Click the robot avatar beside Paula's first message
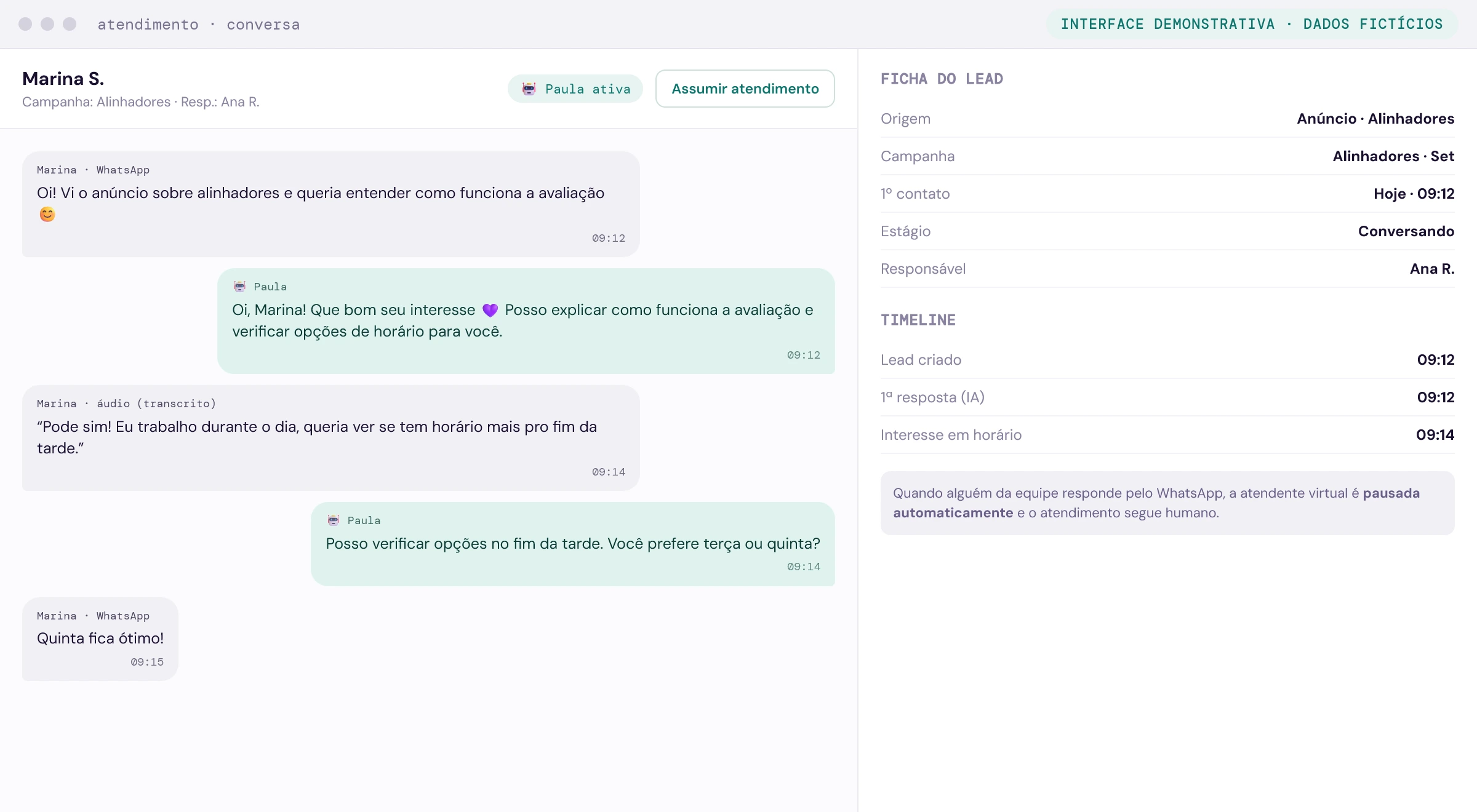Image resolution: width=1477 pixels, height=812 pixels. tap(239, 287)
